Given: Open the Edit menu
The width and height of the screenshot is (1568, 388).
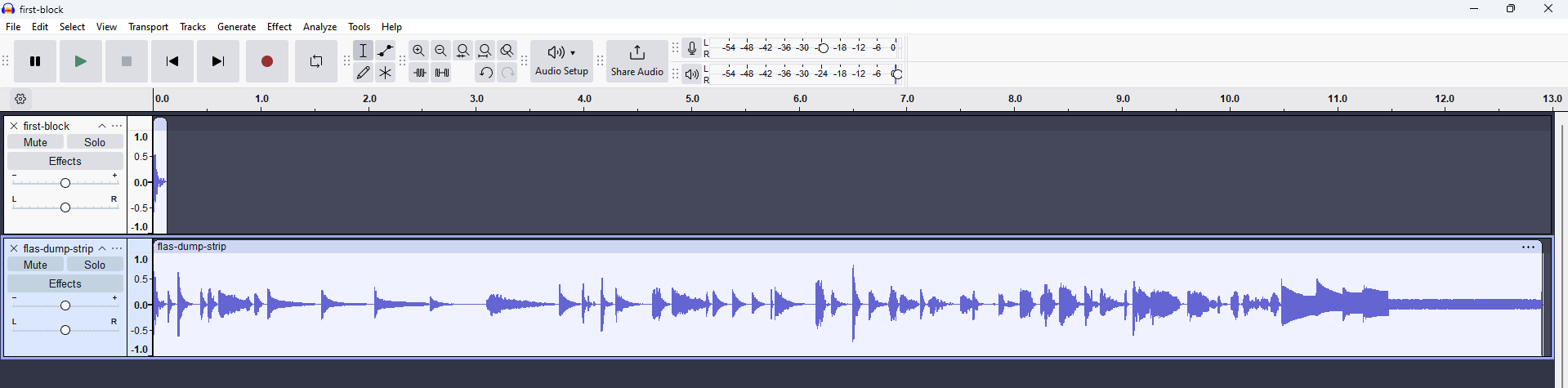Looking at the screenshot, I should [x=40, y=27].
